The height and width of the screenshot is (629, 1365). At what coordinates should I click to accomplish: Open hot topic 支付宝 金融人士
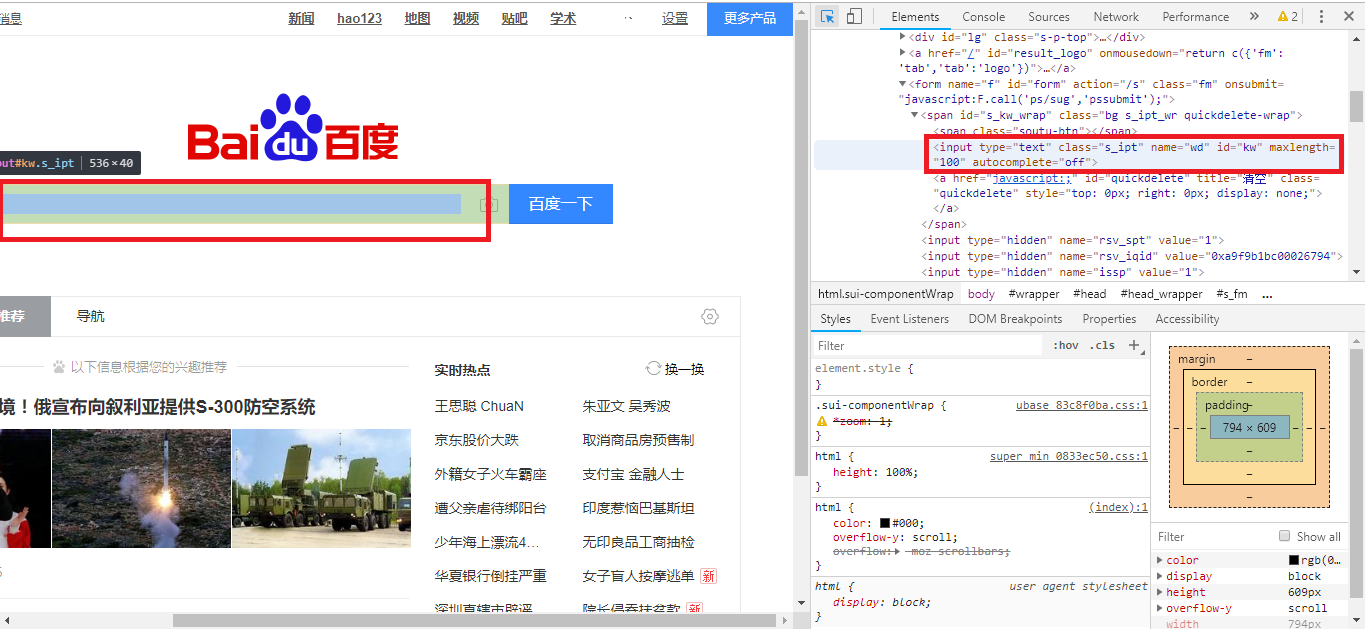pos(633,474)
